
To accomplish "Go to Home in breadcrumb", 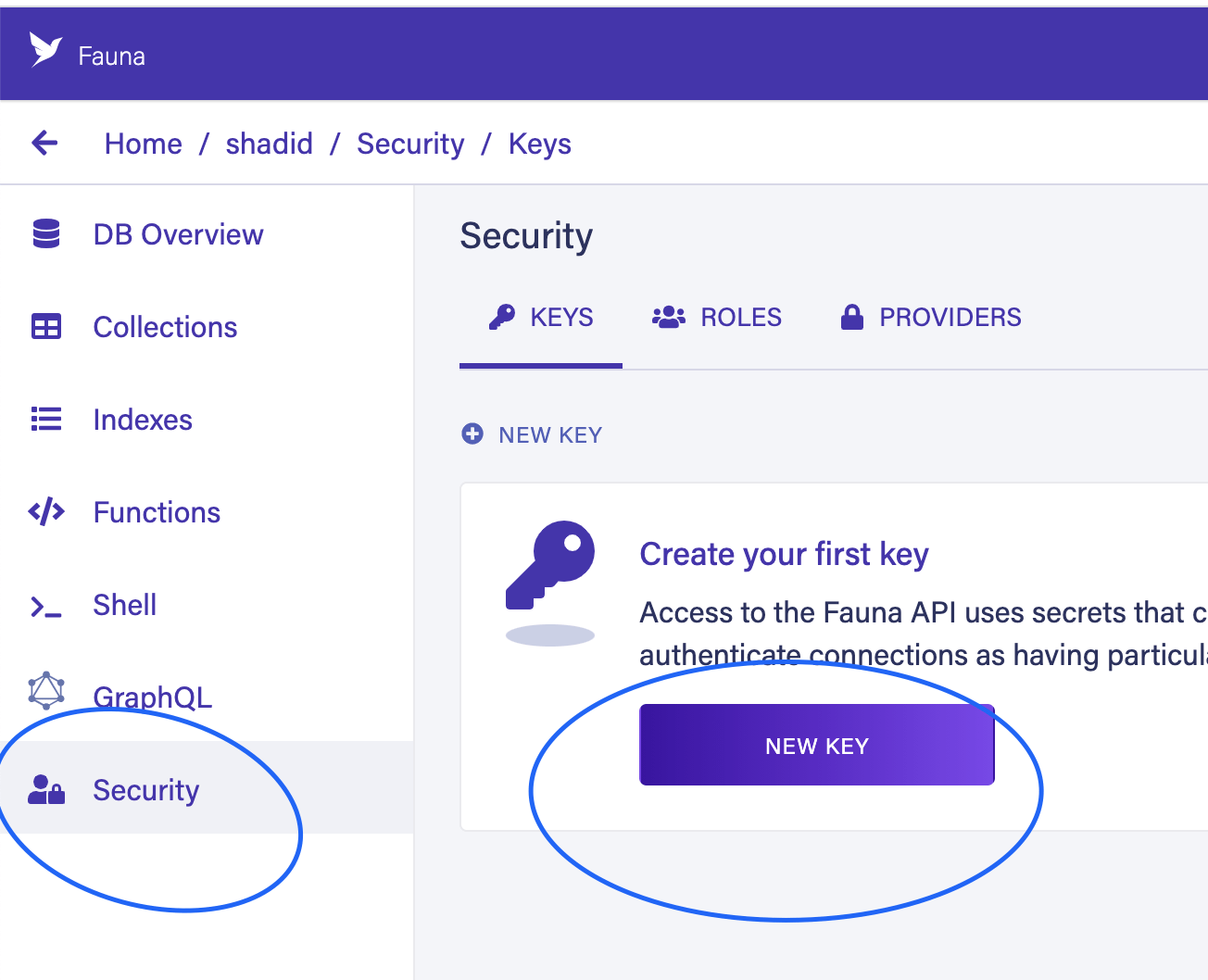I will [144, 144].
